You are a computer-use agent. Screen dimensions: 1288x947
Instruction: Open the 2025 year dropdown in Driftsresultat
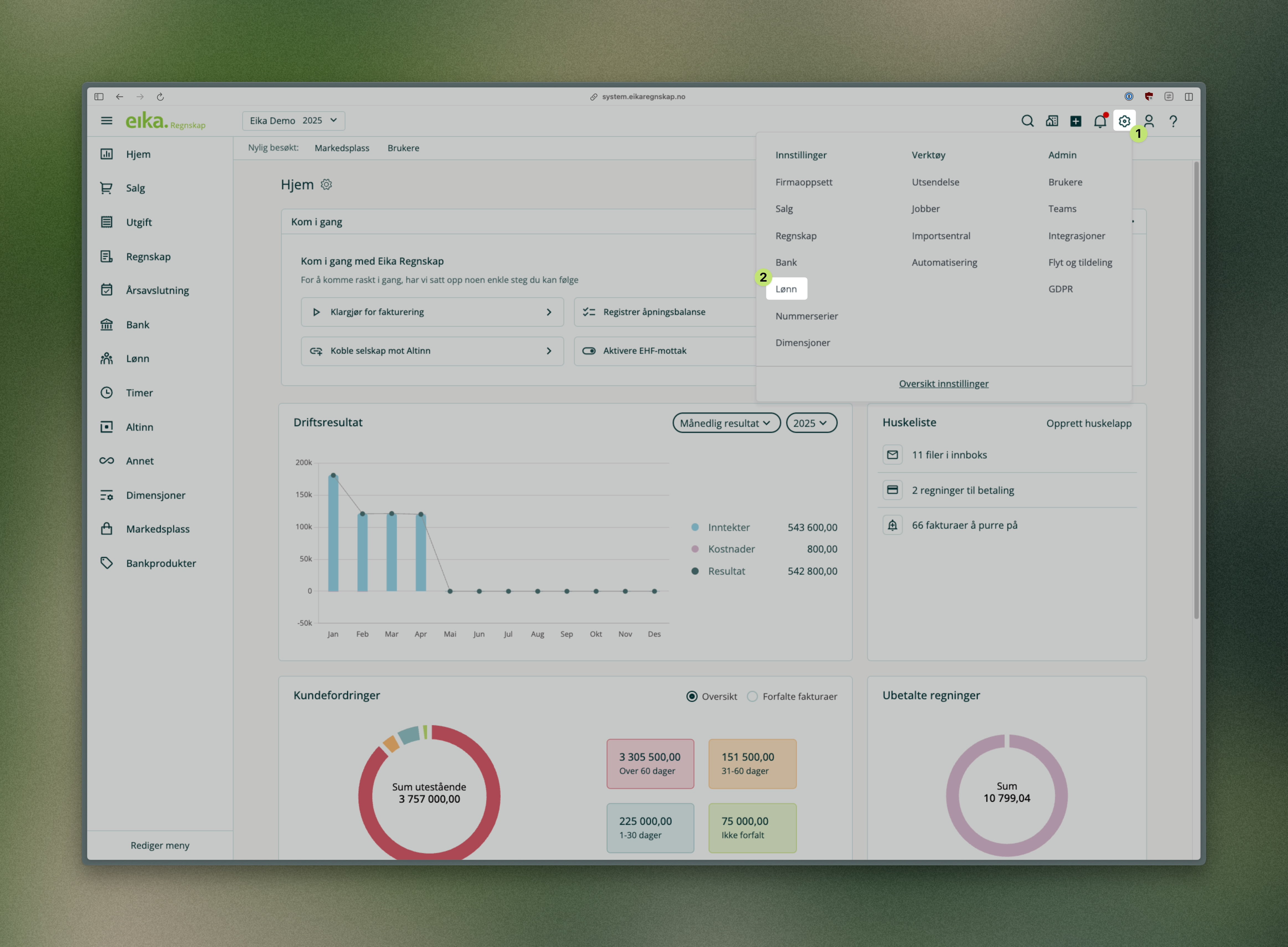[810, 423]
